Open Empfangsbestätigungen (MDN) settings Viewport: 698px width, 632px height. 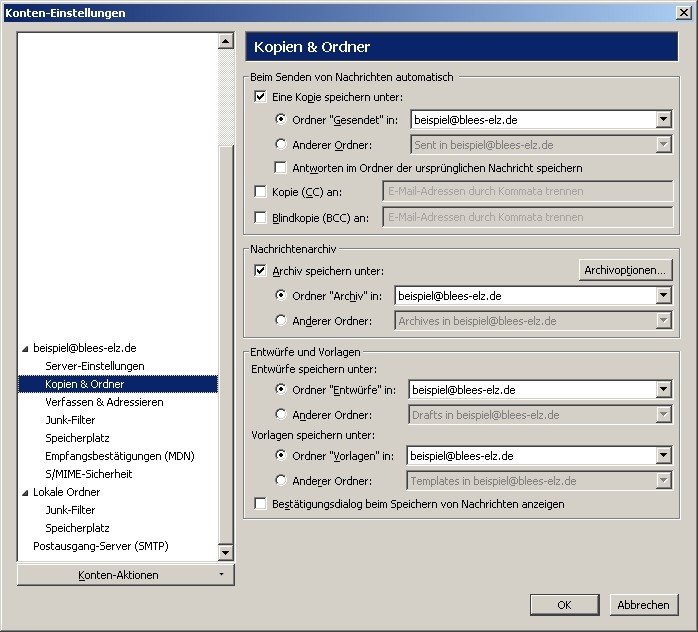click(x=120, y=456)
